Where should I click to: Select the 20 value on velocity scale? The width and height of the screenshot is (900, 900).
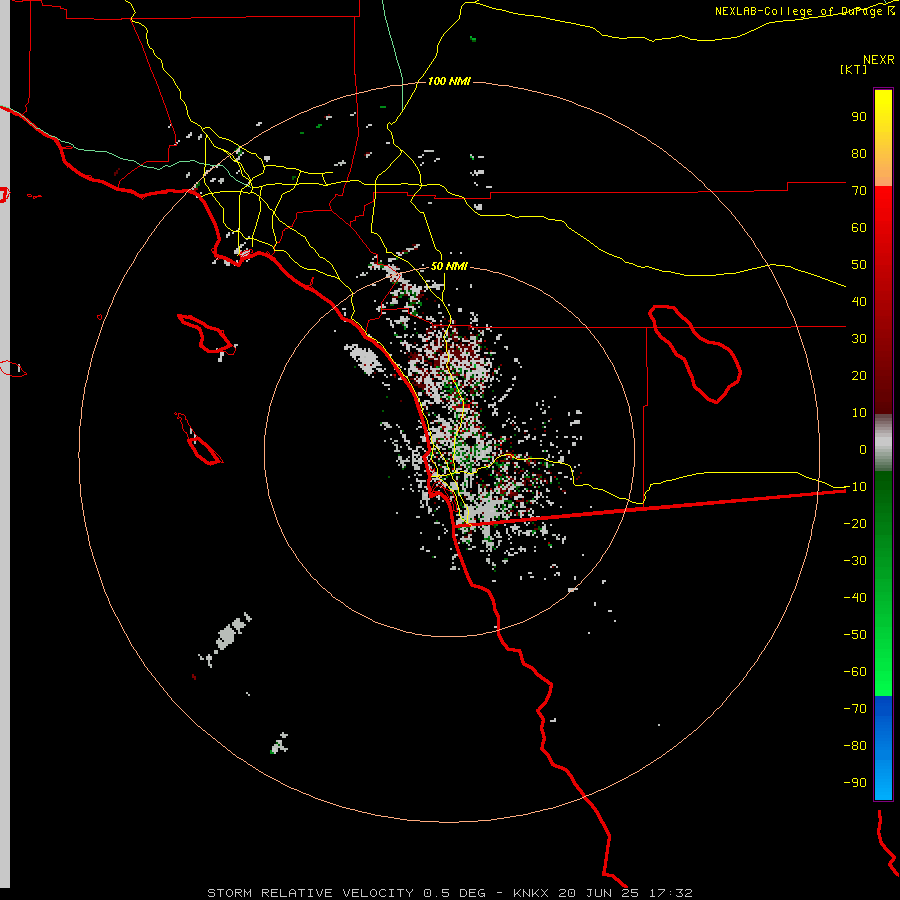coord(859,375)
